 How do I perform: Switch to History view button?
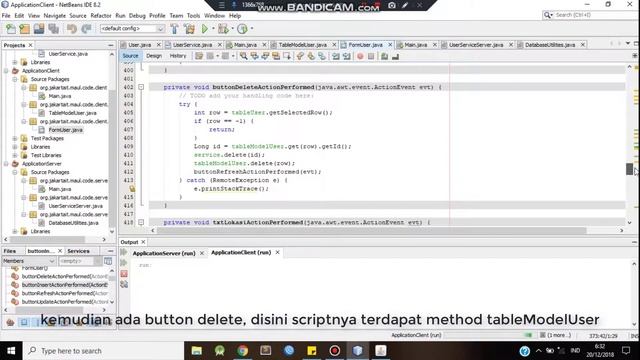pos(178,56)
